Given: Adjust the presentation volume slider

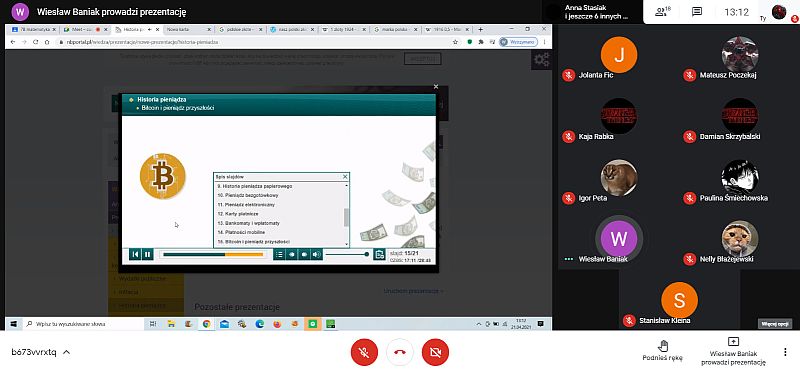Looking at the screenshot, I should [x=347, y=254].
